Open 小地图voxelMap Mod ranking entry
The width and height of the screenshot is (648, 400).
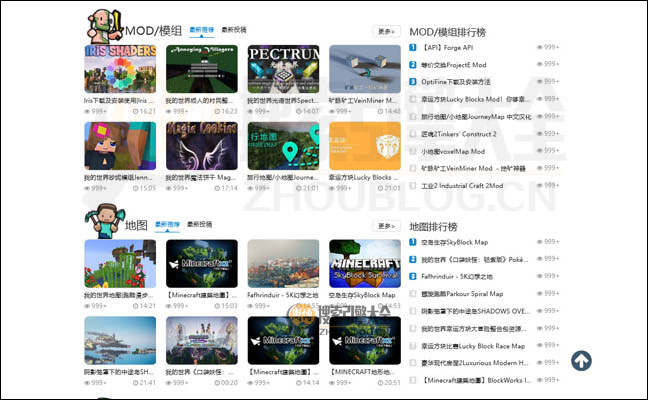[453, 151]
